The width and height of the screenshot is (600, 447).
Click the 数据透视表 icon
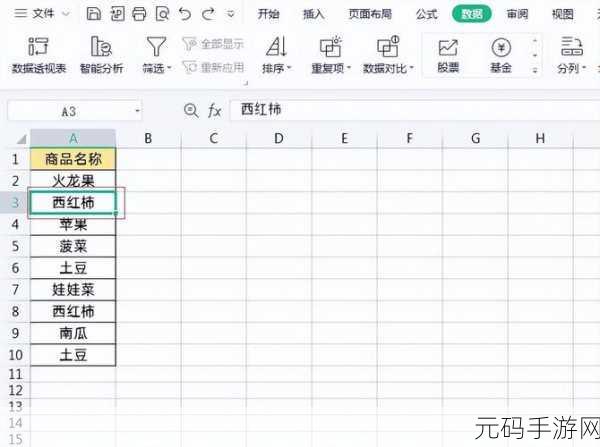(39, 46)
